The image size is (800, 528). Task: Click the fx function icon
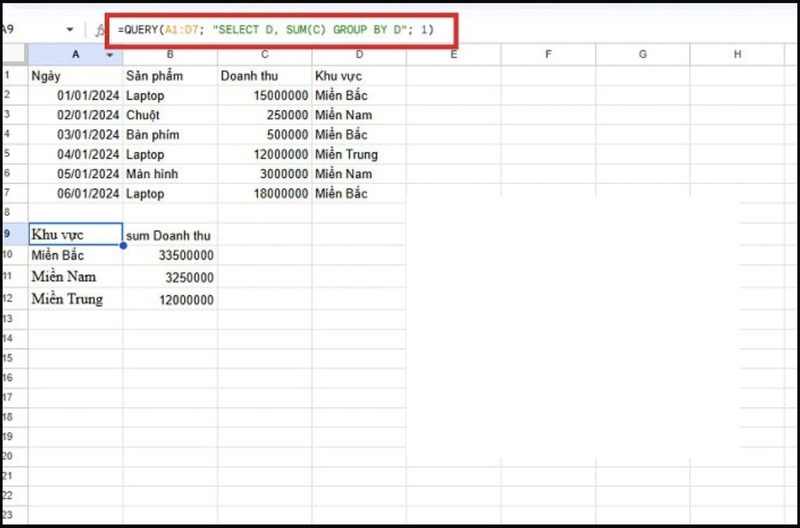click(x=99, y=30)
